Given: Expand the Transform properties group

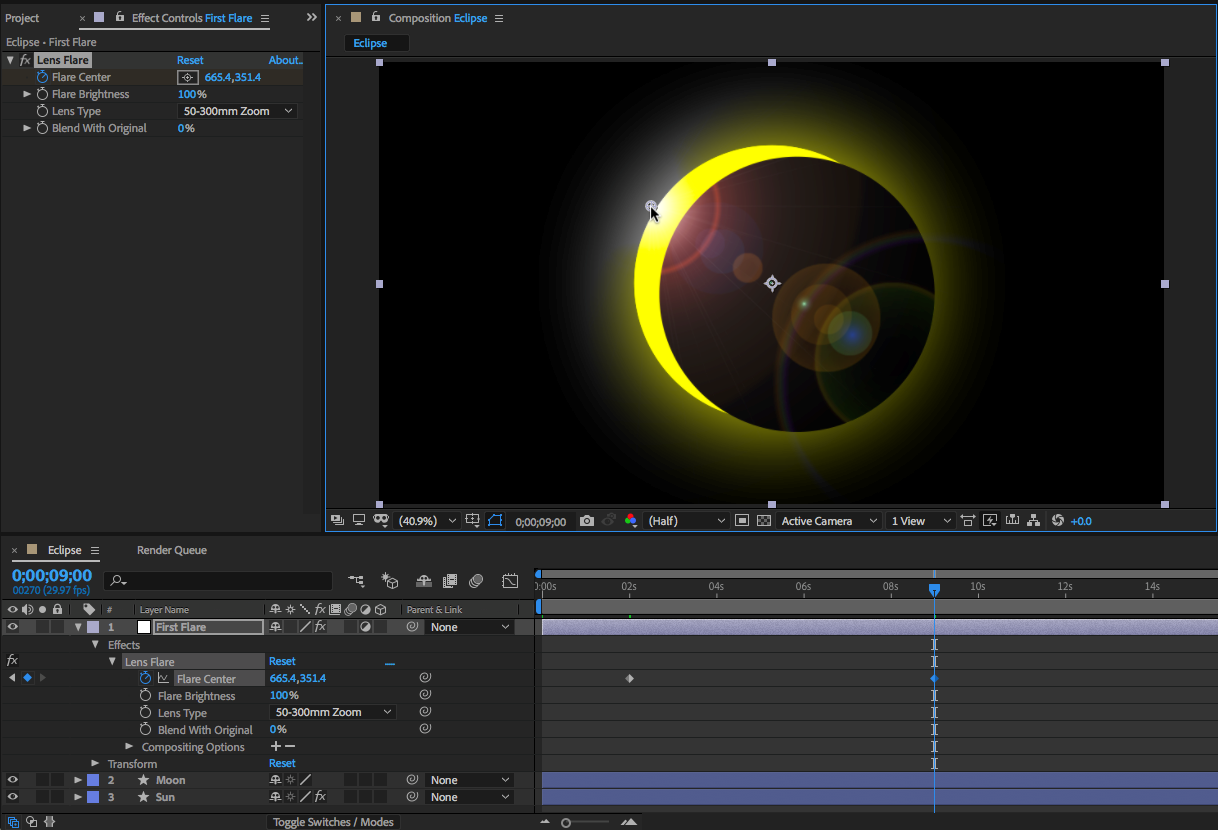Looking at the screenshot, I should pos(95,764).
